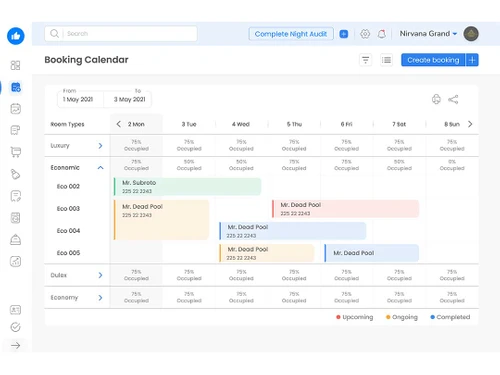Image resolution: width=500 pixels, height=375 pixels.
Task: Click the red Upcoming legend dot
Action: tap(338, 317)
